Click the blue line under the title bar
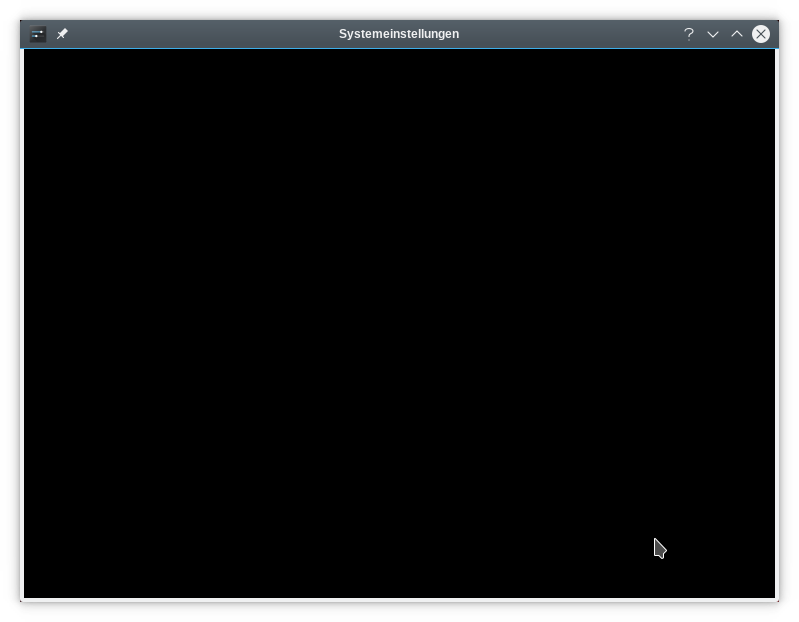Viewport: 799px width, 622px height. point(399,48)
